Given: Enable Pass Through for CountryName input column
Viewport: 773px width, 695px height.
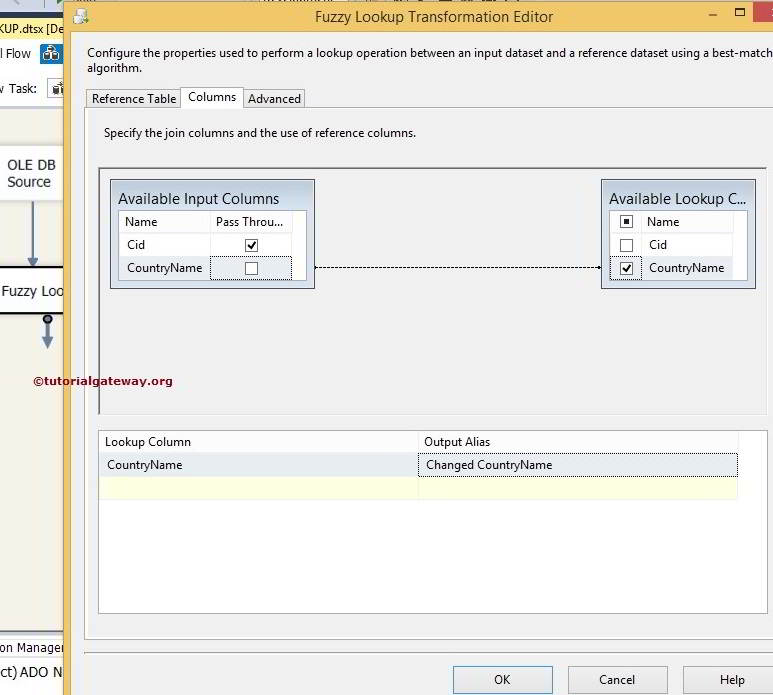Looking at the screenshot, I should click(251, 268).
